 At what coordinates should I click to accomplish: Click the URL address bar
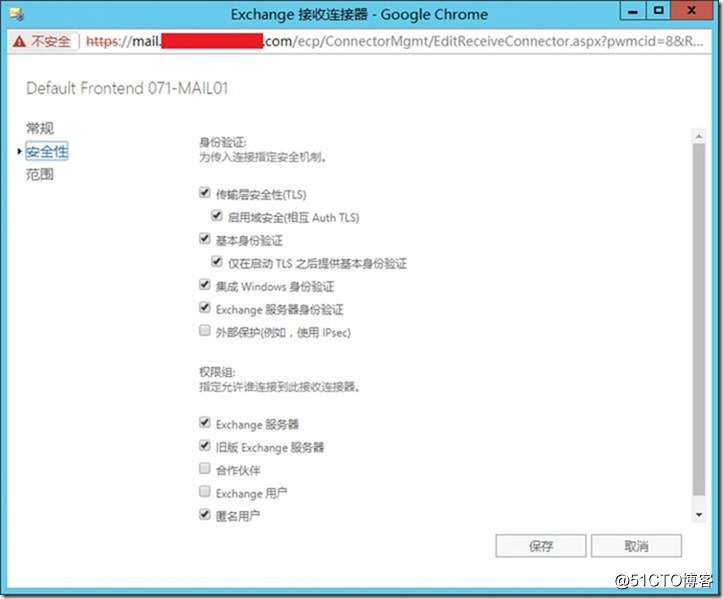[394, 42]
